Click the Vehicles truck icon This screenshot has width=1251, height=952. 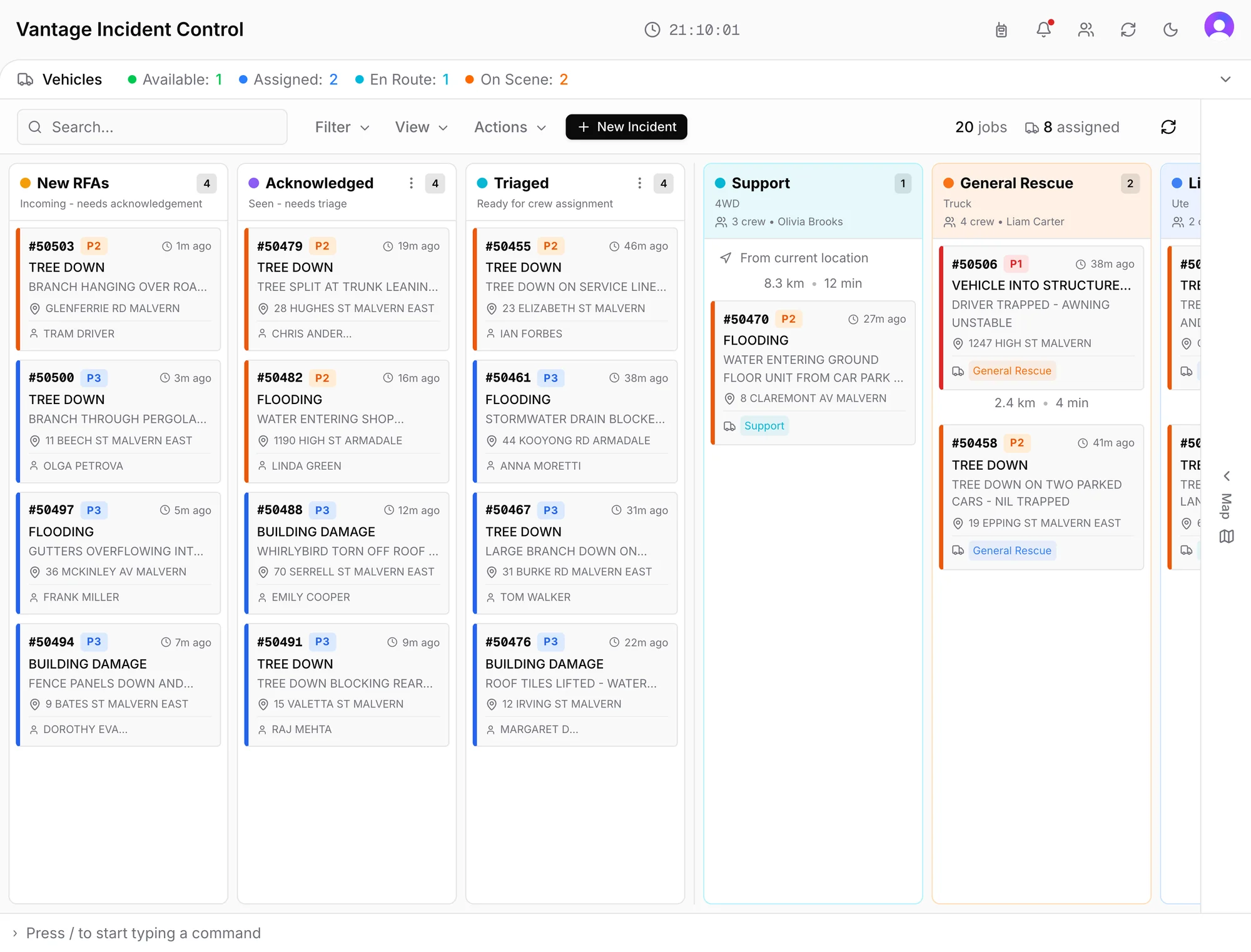26,79
